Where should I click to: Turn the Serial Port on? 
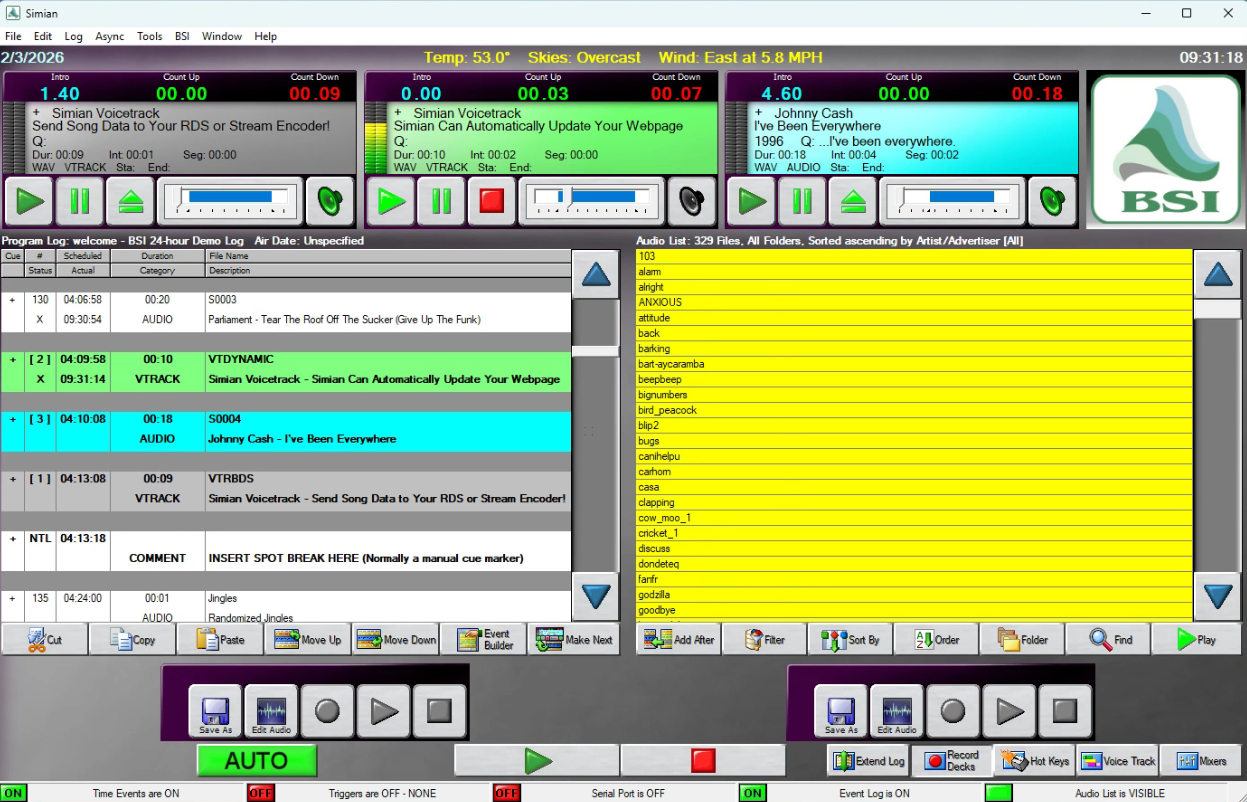pos(506,792)
